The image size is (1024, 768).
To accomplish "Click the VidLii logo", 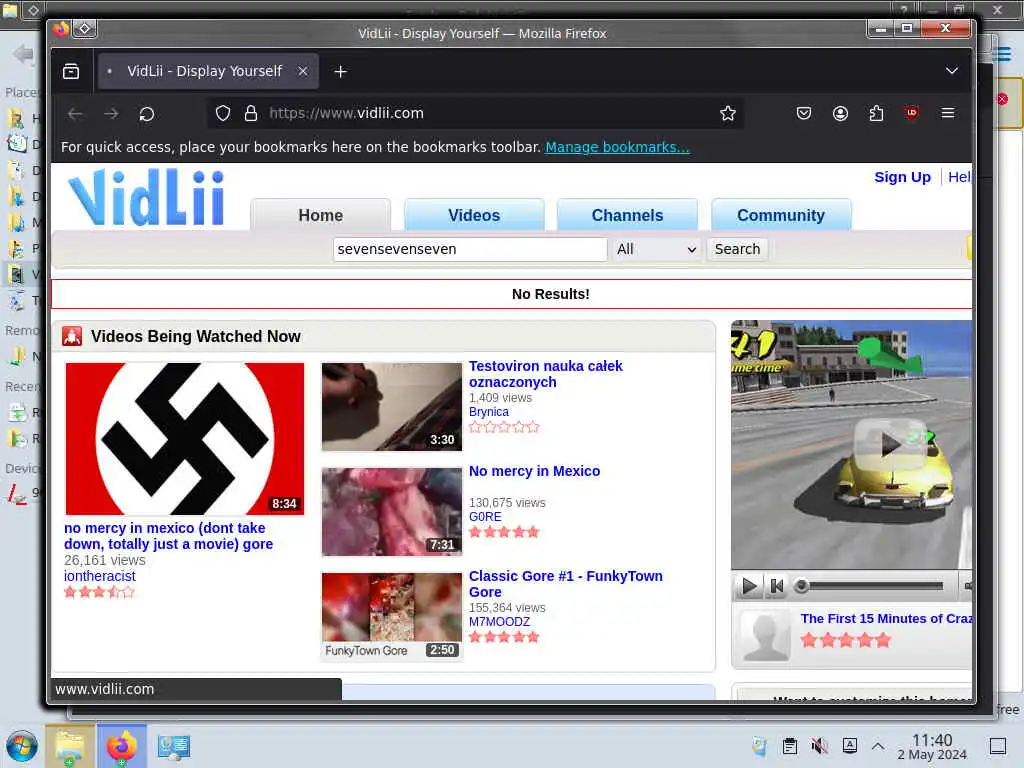I will point(146,197).
